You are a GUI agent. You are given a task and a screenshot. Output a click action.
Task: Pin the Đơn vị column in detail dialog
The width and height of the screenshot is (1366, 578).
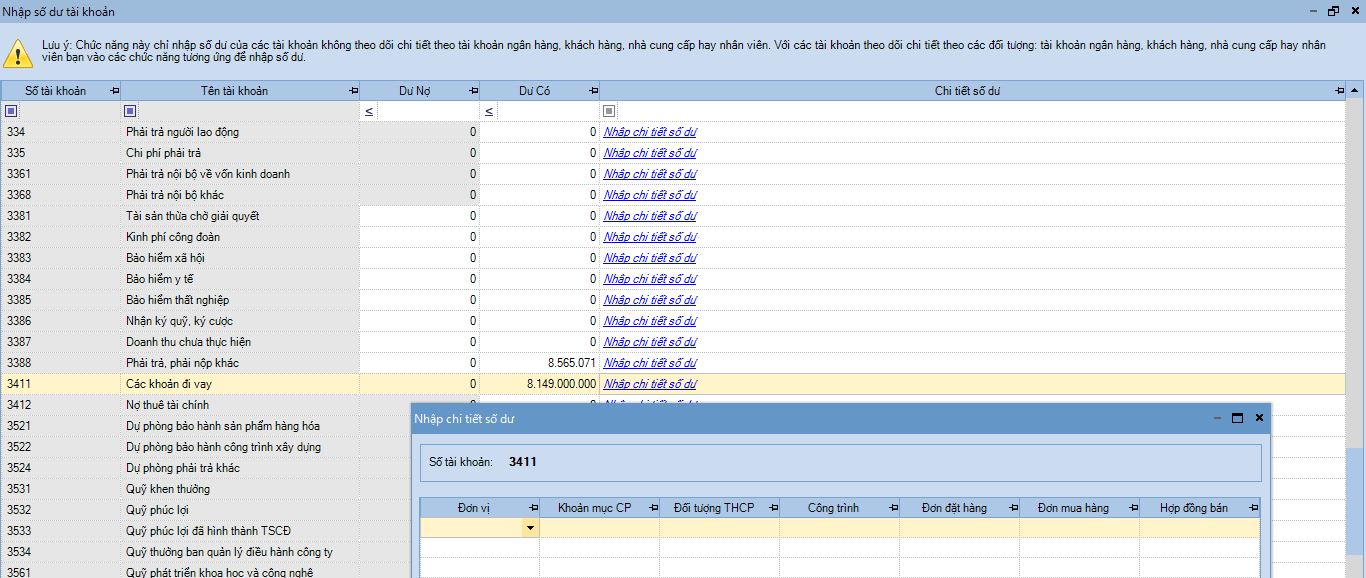click(x=533, y=508)
